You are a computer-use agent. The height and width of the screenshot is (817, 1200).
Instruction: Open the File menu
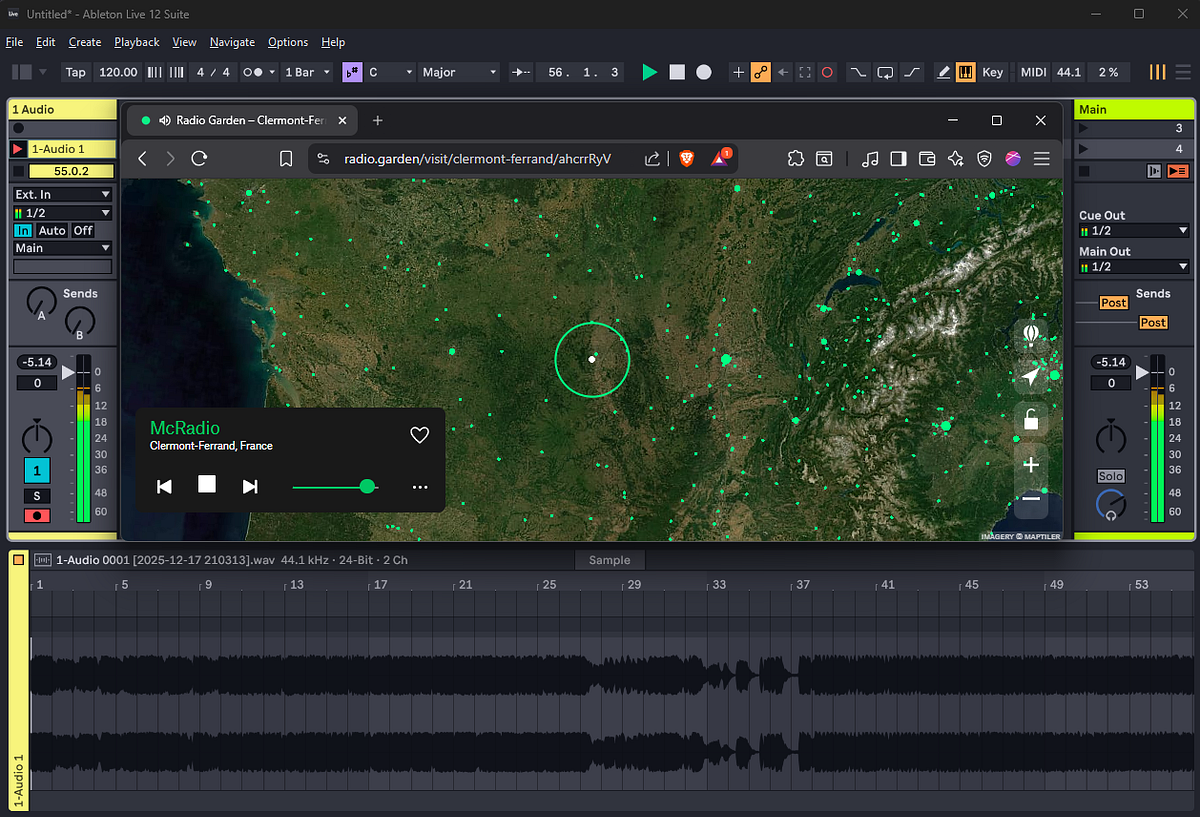(x=14, y=42)
